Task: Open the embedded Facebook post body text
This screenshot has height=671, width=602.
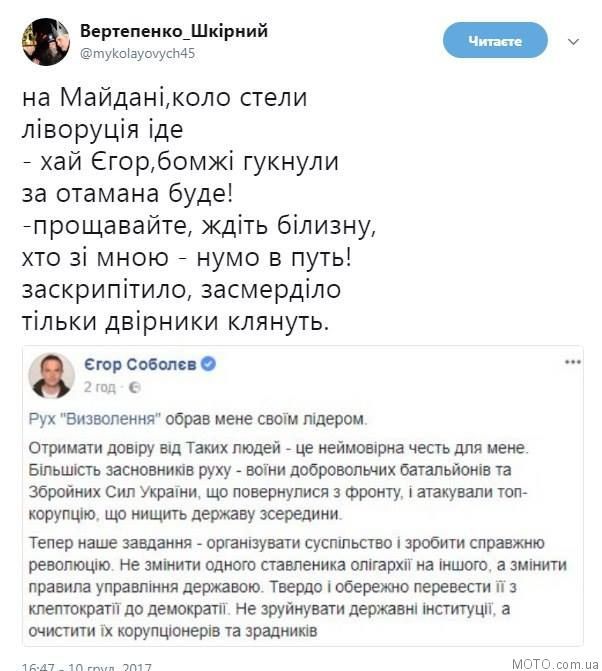Action: click(298, 525)
